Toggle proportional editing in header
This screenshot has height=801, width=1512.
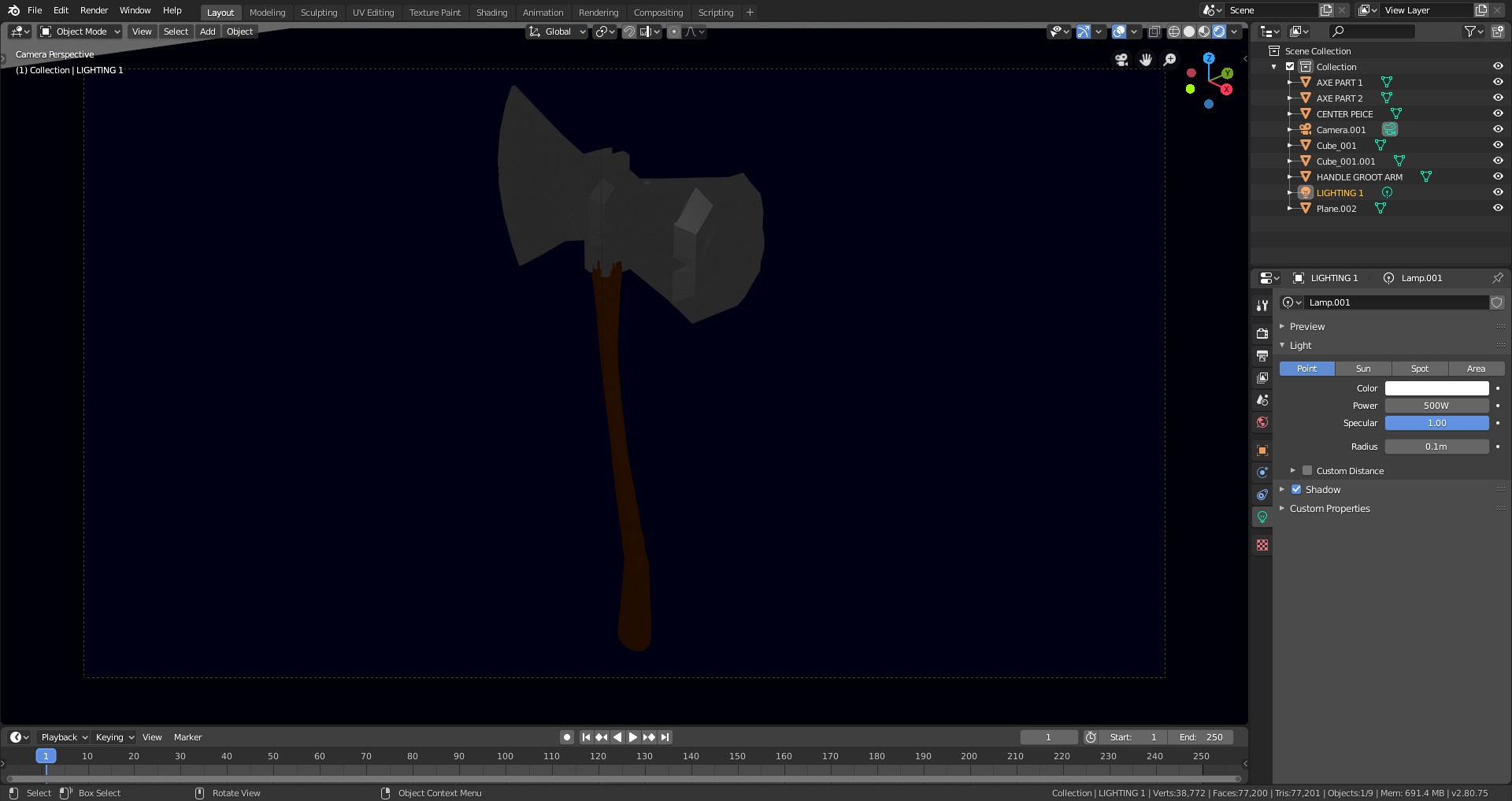(x=674, y=32)
